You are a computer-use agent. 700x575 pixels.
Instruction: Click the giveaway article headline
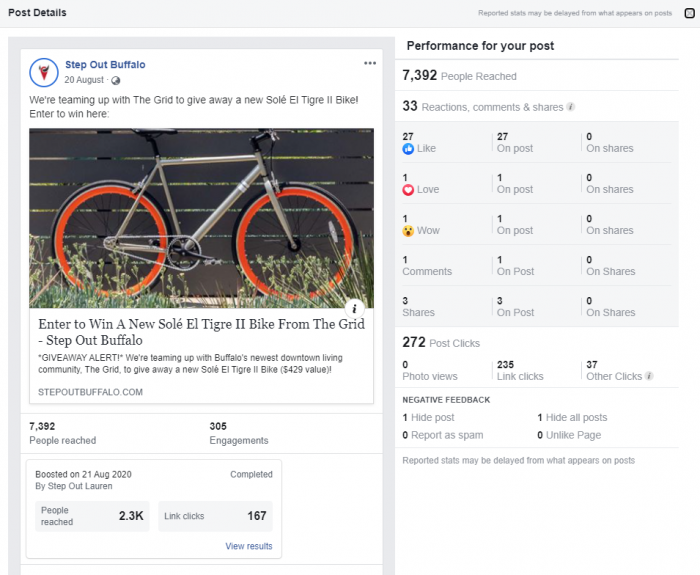pyautogui.click(x=201, y=332)
